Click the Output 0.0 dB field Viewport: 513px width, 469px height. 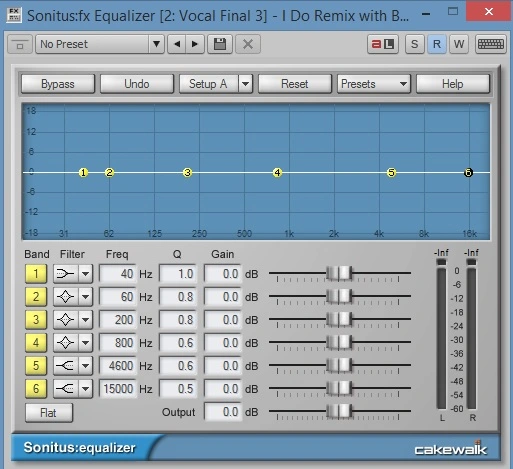pos(223,412)
